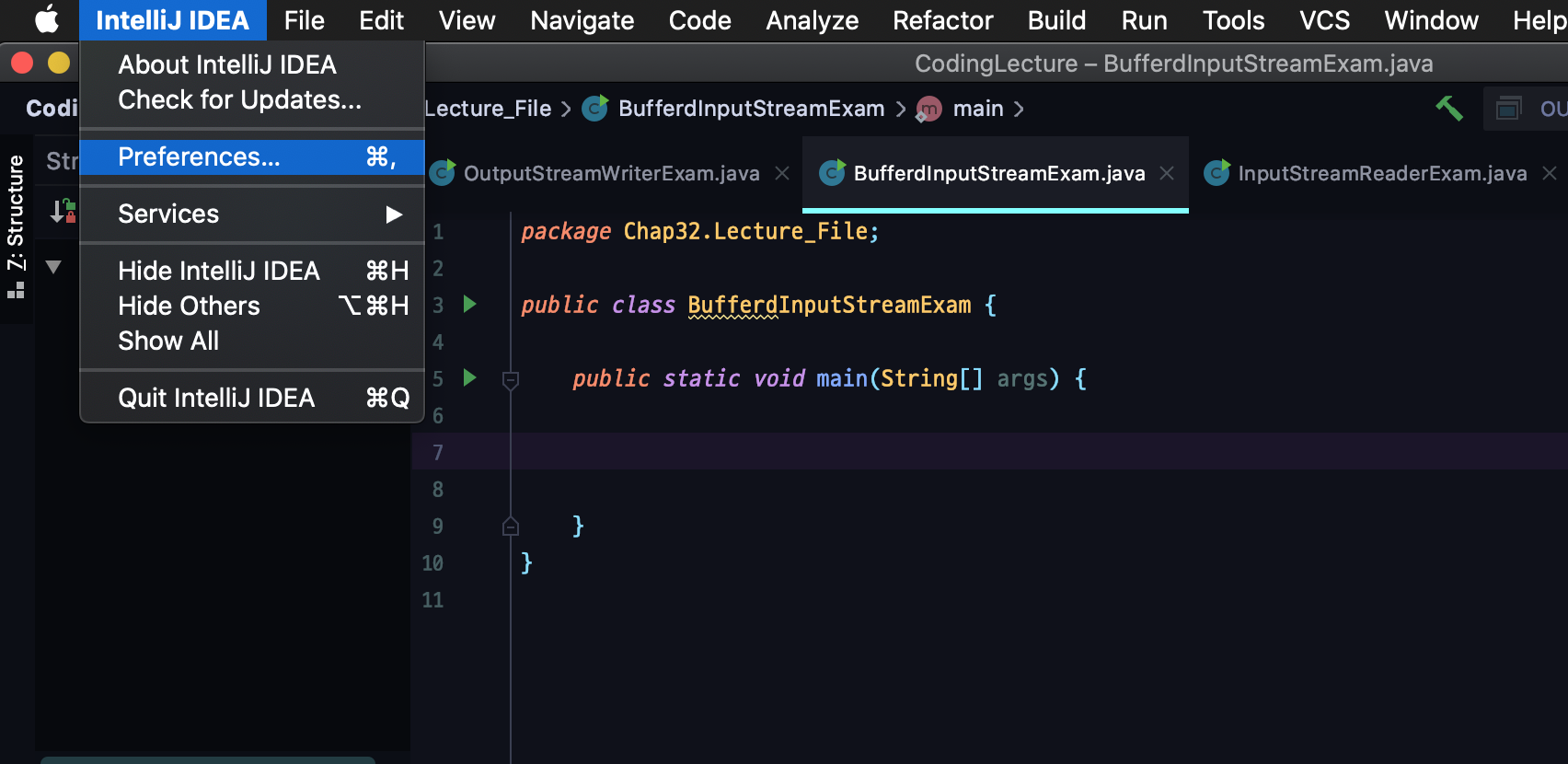Click the Build project hammer icon
Image resolution: width=1568 pixels, height=764 pixels.
pyautogui.click(x=1449, y=109)
